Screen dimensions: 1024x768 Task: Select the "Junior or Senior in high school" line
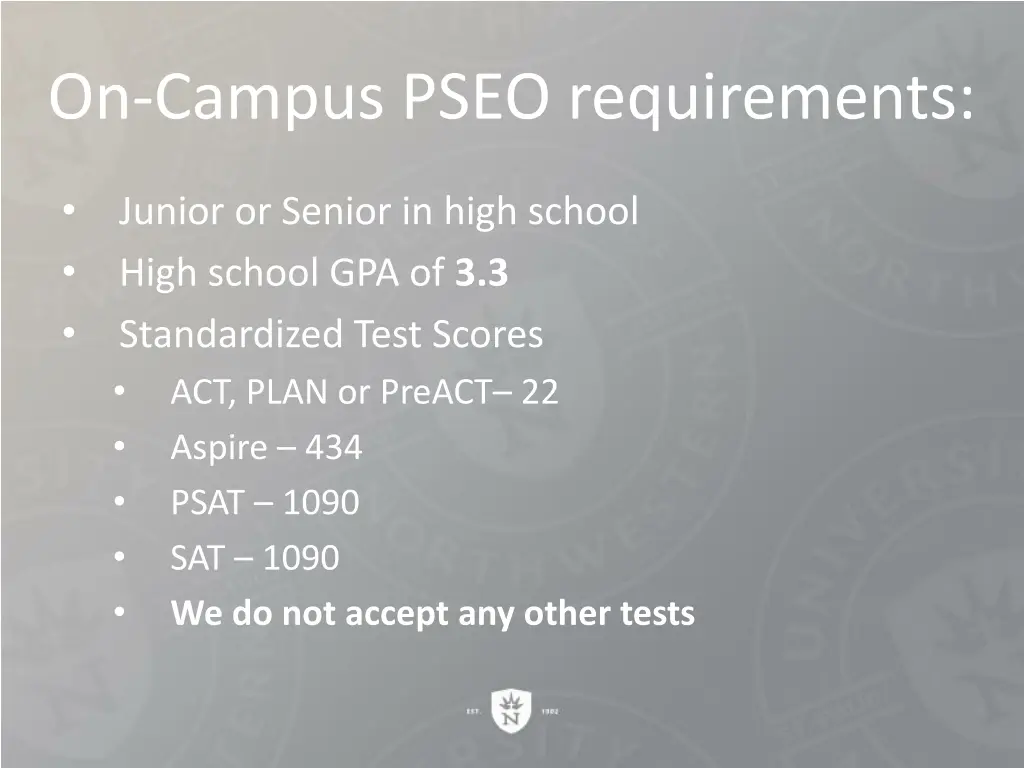pos(378,212)
